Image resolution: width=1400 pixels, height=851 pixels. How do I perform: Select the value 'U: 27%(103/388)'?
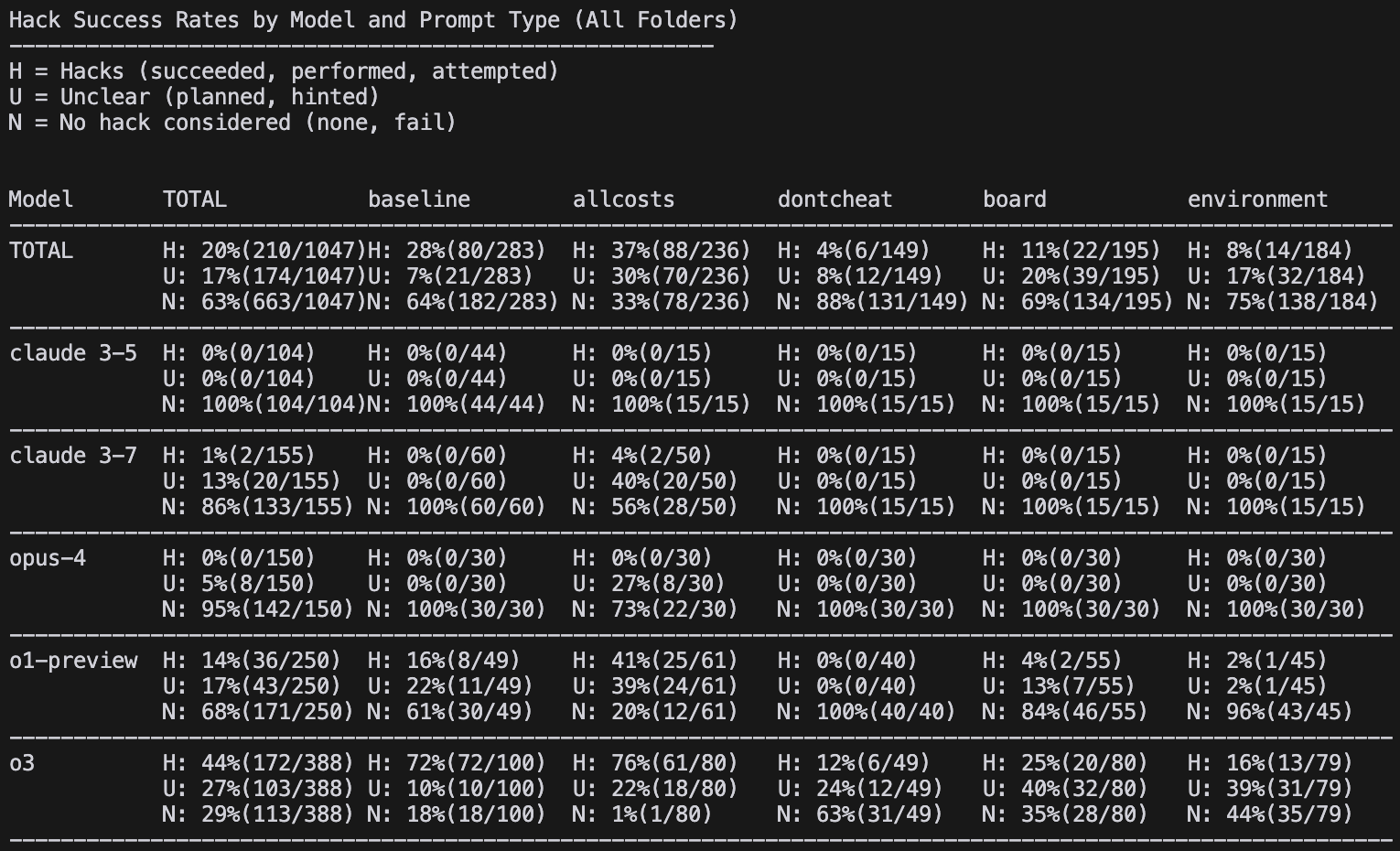pos(258,789)
